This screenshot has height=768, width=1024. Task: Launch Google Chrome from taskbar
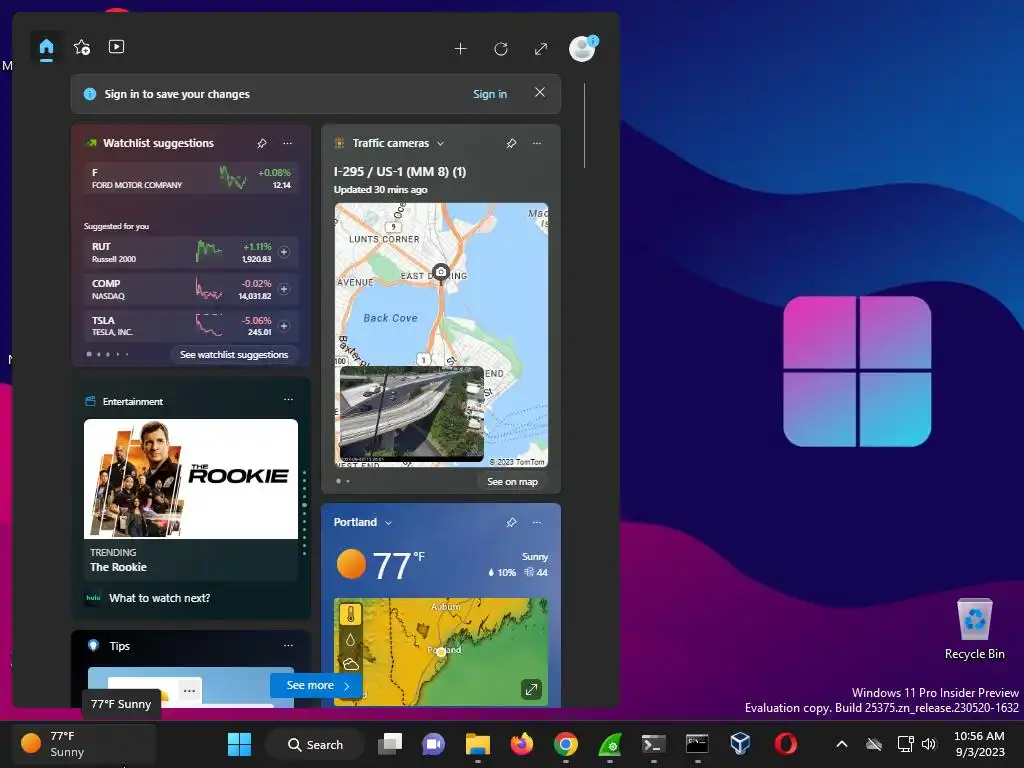566,744
